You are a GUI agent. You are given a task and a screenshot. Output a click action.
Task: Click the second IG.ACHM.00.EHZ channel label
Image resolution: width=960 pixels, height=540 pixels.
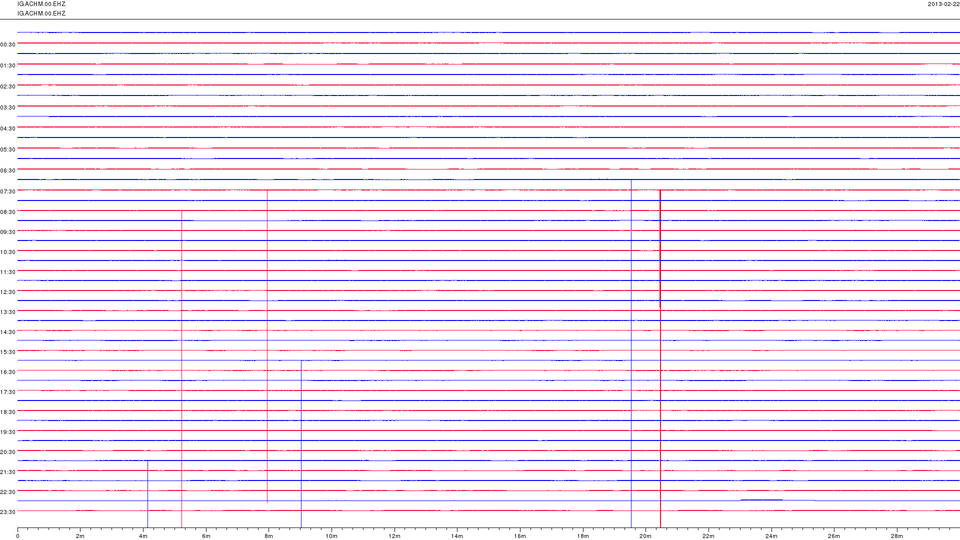click(41, 13)
